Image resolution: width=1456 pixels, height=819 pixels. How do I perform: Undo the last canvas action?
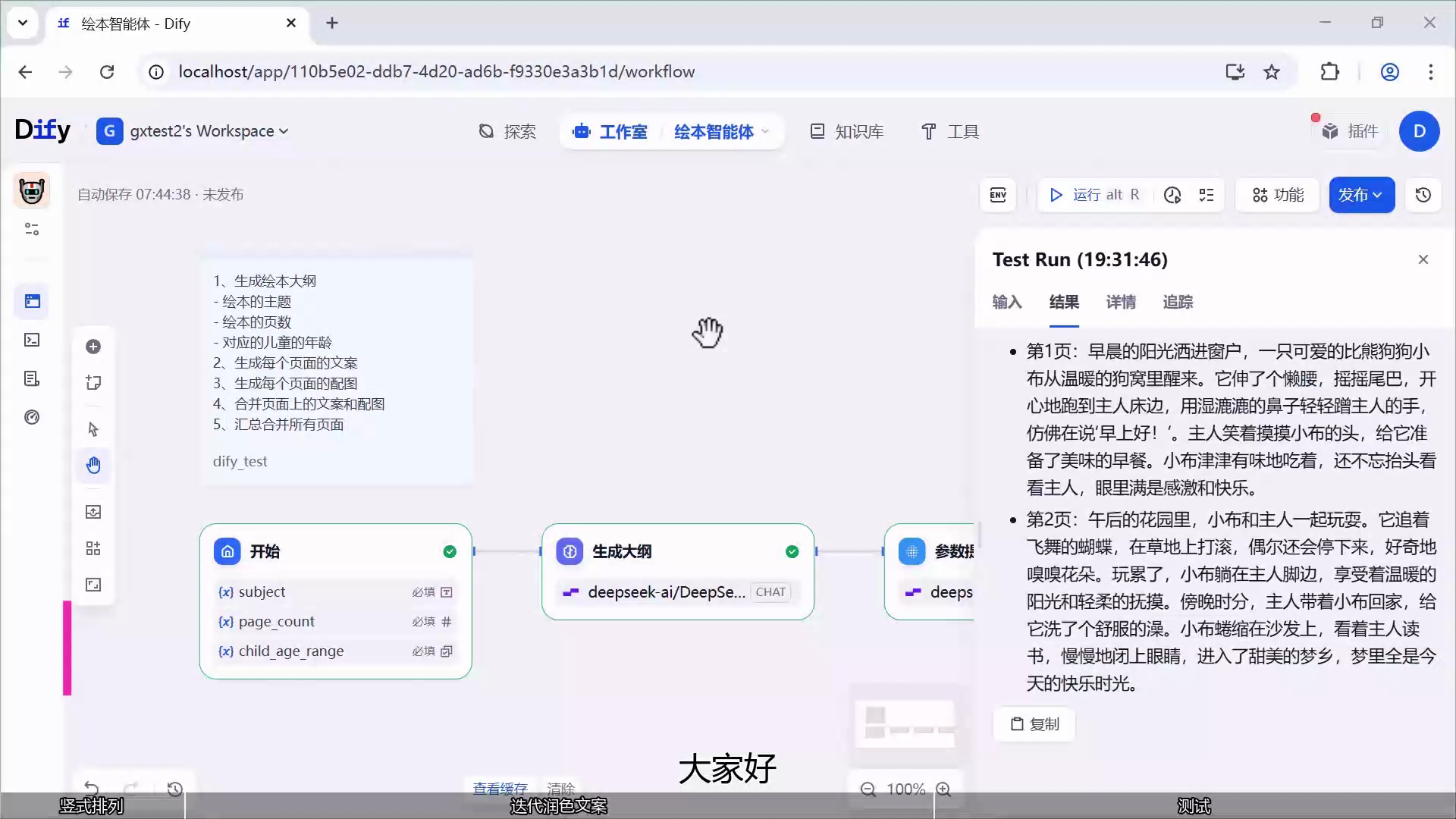pos(92,789)
